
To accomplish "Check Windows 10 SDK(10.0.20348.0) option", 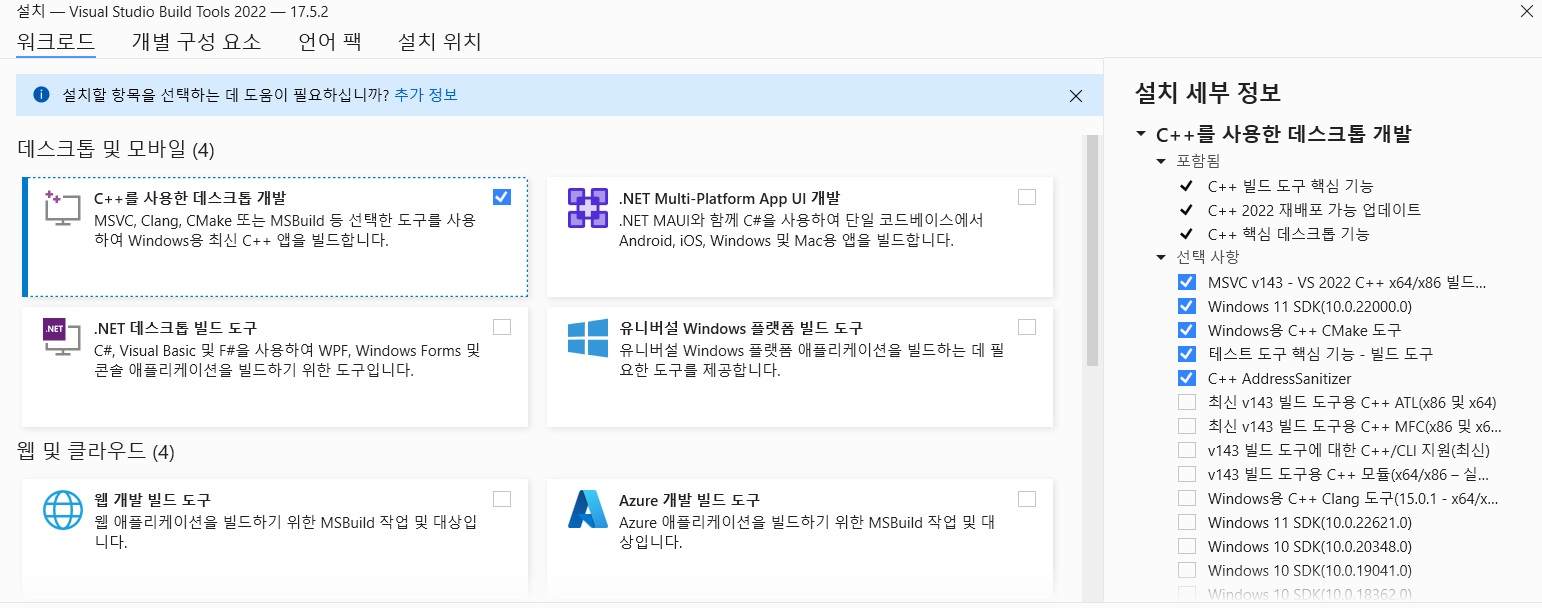I will [1187, 546].
